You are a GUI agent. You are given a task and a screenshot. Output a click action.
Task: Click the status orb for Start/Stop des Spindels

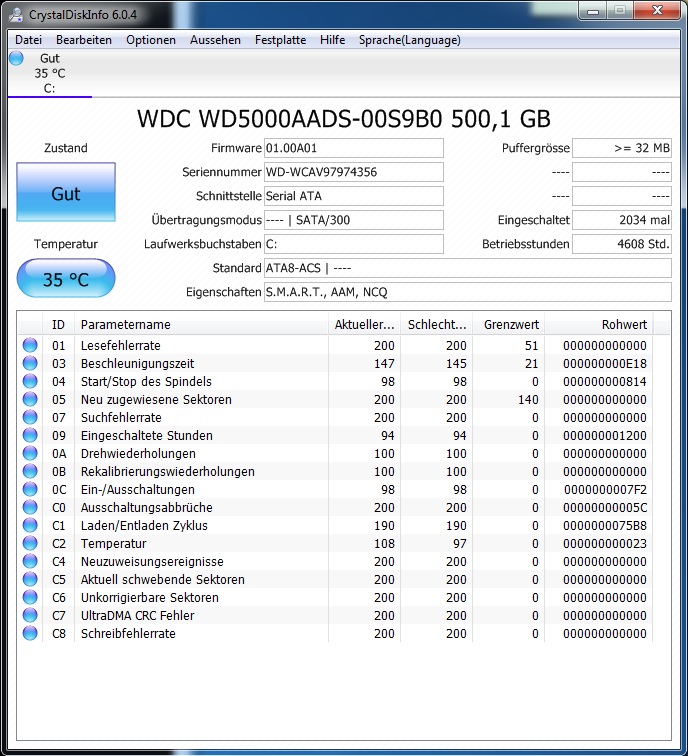point(30,381)
